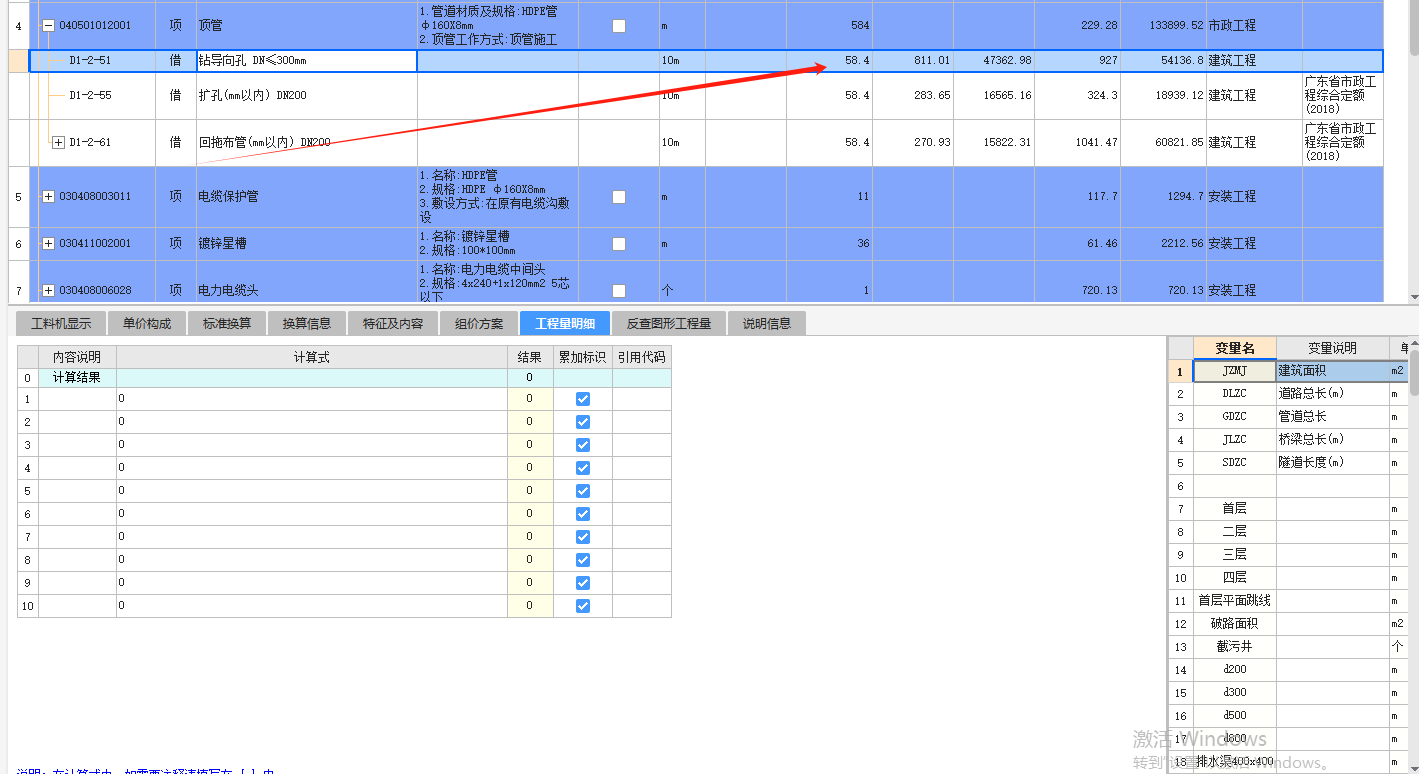Uncheck 累加标识 for calculation row 3
The width and height of the screenshot is (1419, 774).
pos(583,445)
